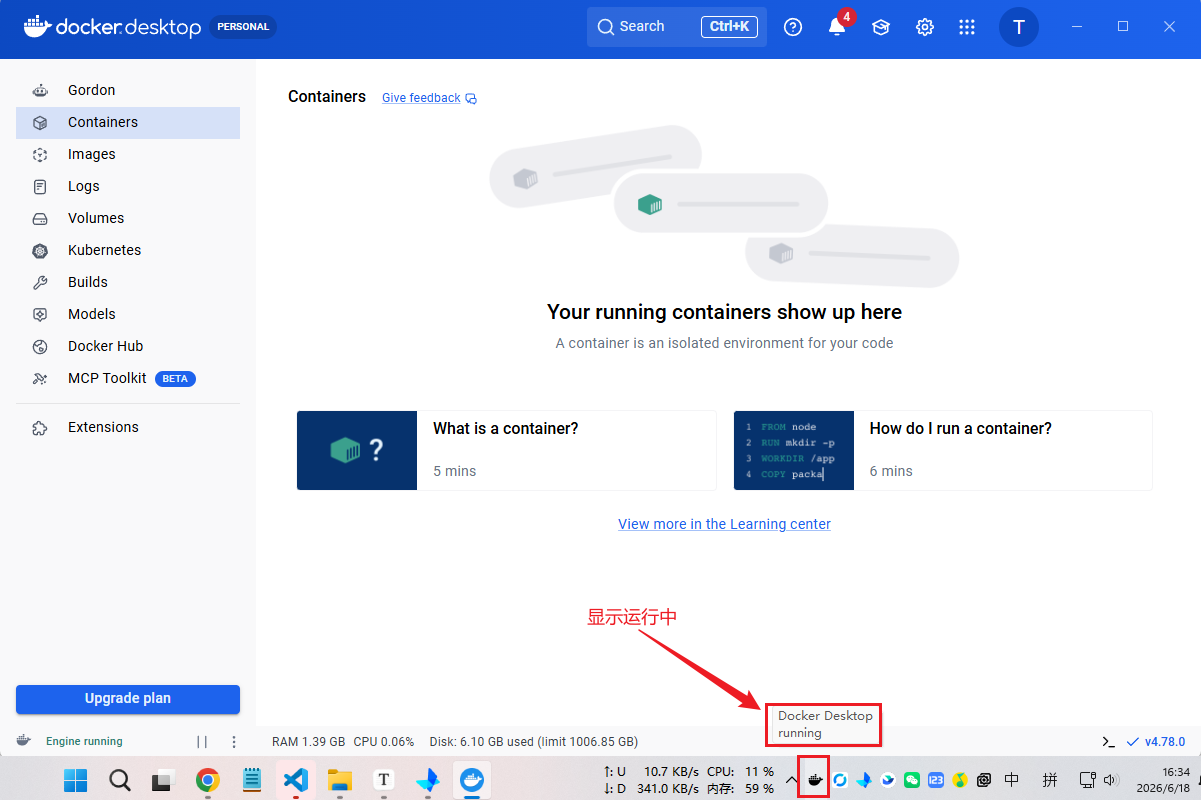Open MCP Toolkit in the sidebar
This screenshot has width=1201, height=800.
point(128,378)
